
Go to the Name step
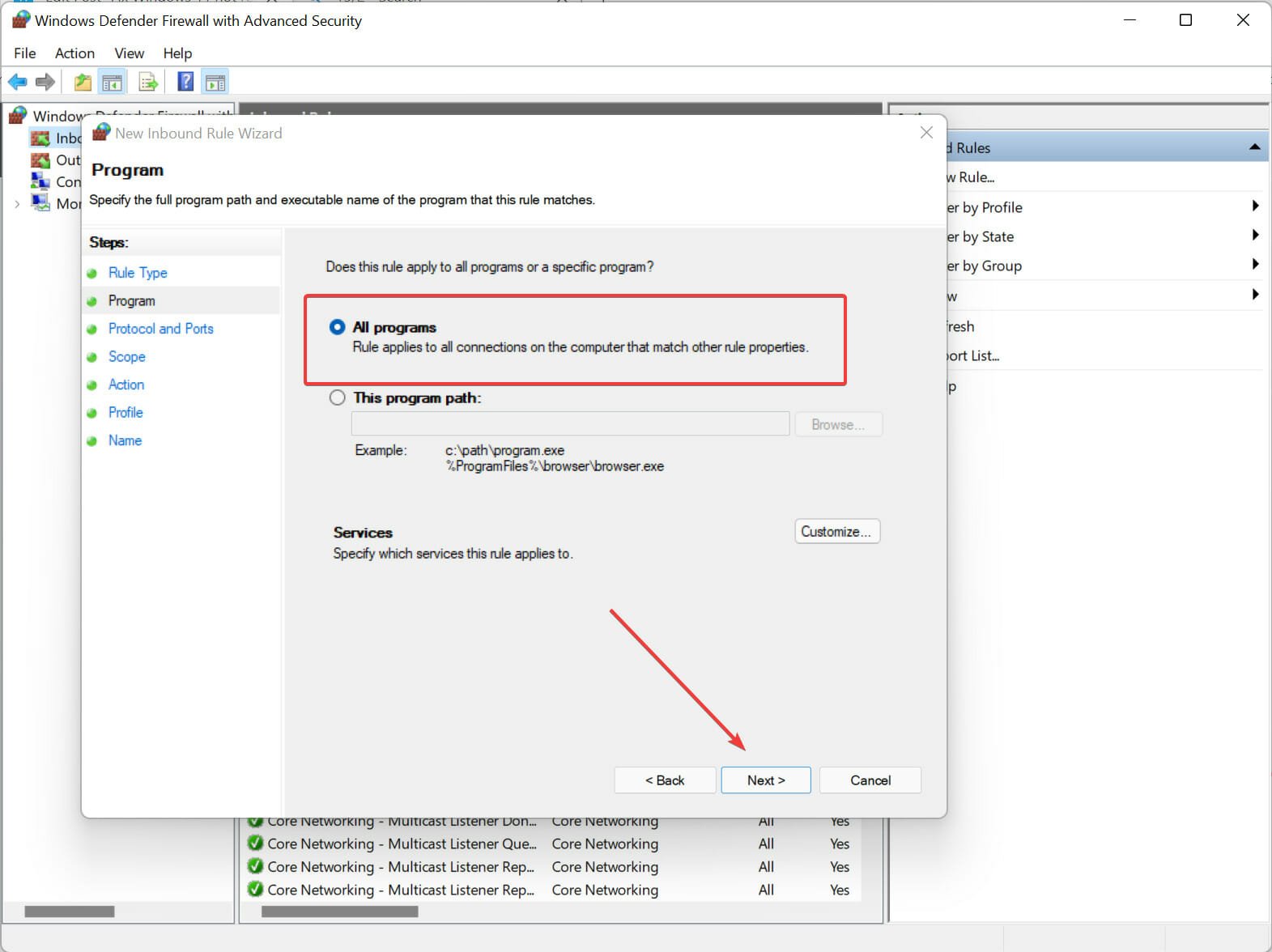click(x=125, y=440)
